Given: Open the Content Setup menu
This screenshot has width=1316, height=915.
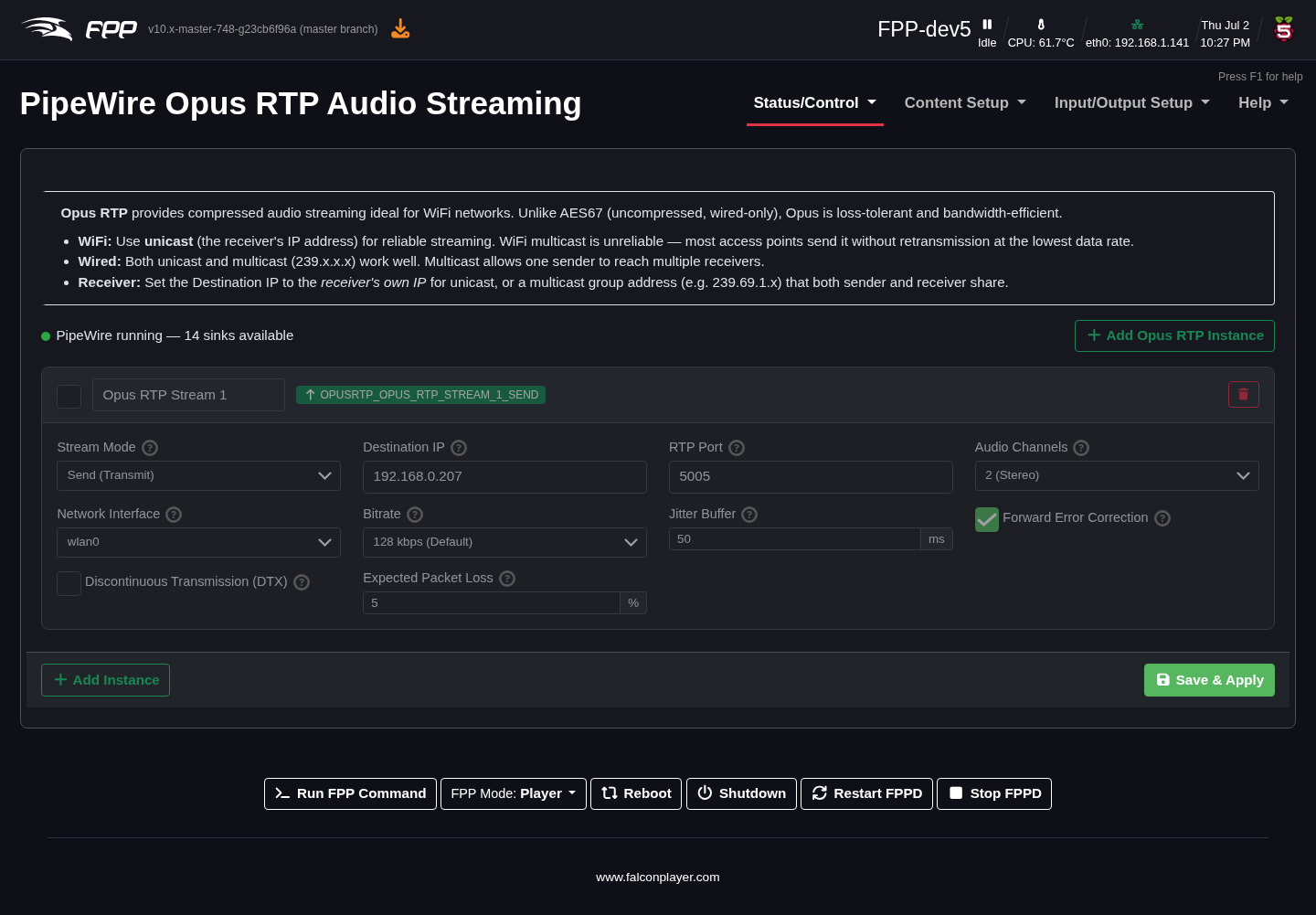Looking at the screenshot, I should pyautogui.click(x=965, y=103).
